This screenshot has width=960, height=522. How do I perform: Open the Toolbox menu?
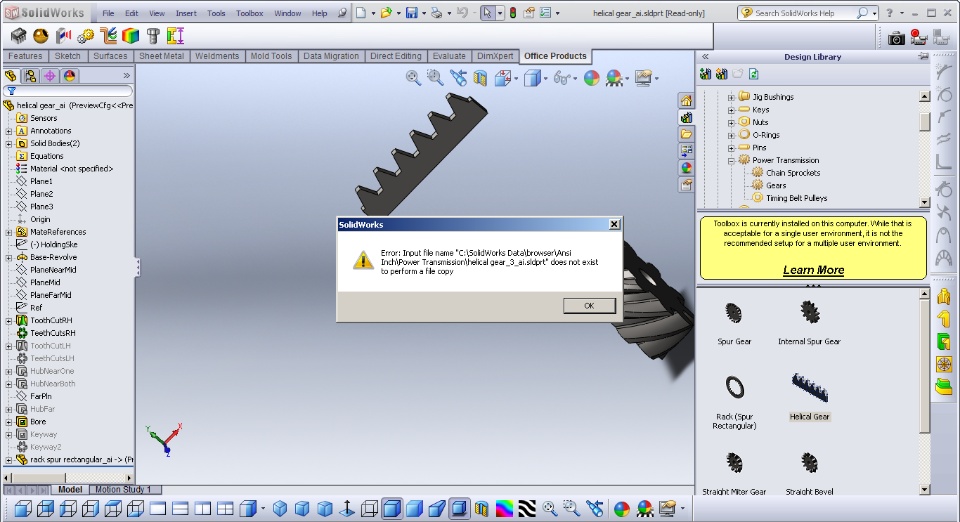[x=250, y=13]
